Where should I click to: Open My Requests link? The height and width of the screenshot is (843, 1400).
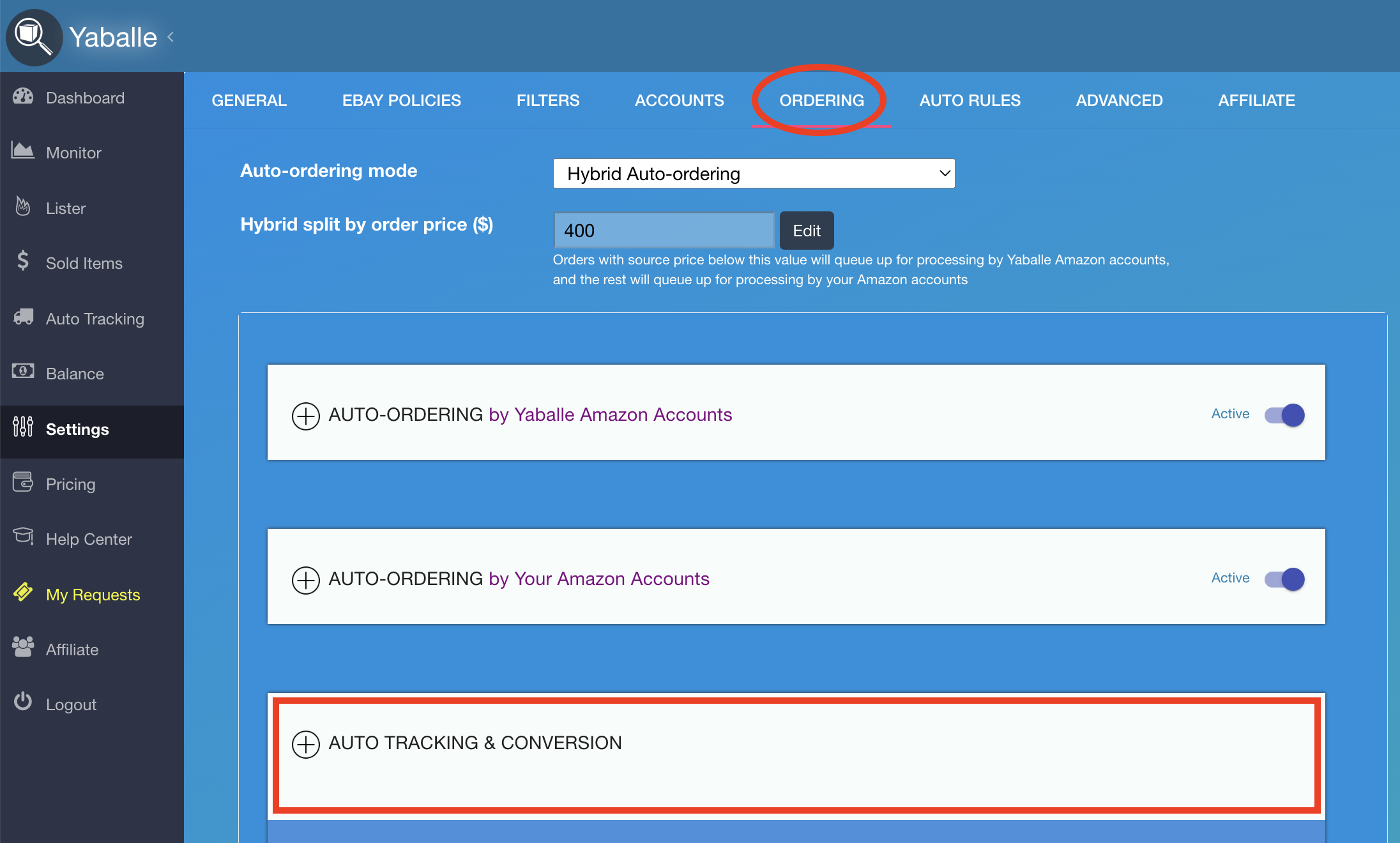(92, 595)
